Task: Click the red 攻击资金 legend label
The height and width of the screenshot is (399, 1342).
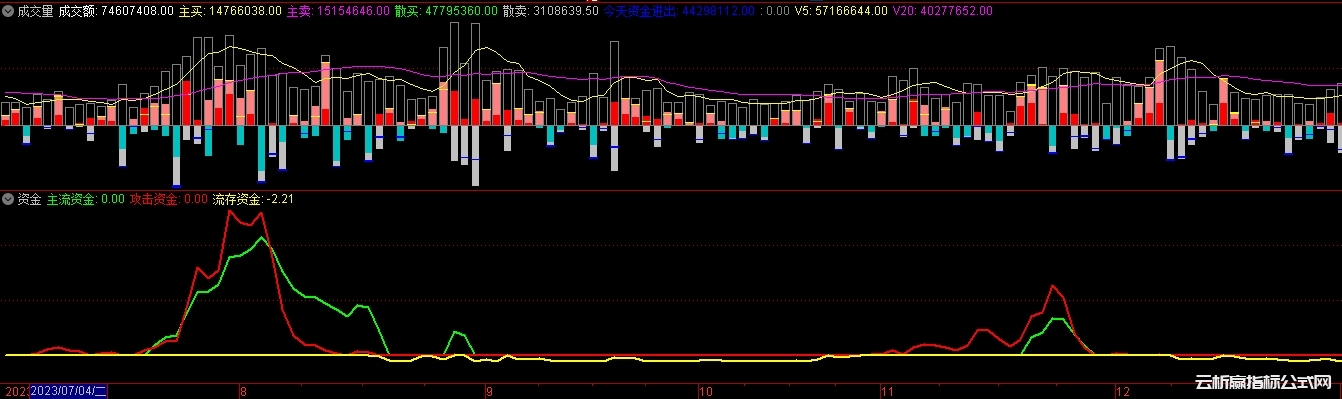Action: pos(169,200)
